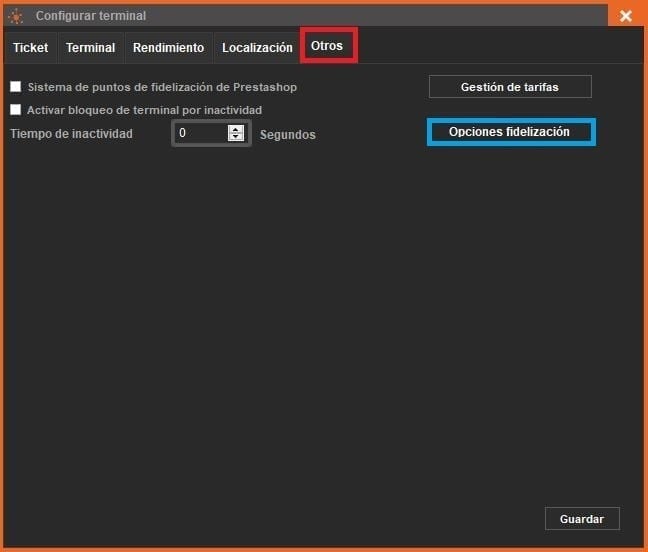Open Gestión de tarifas

510,87
